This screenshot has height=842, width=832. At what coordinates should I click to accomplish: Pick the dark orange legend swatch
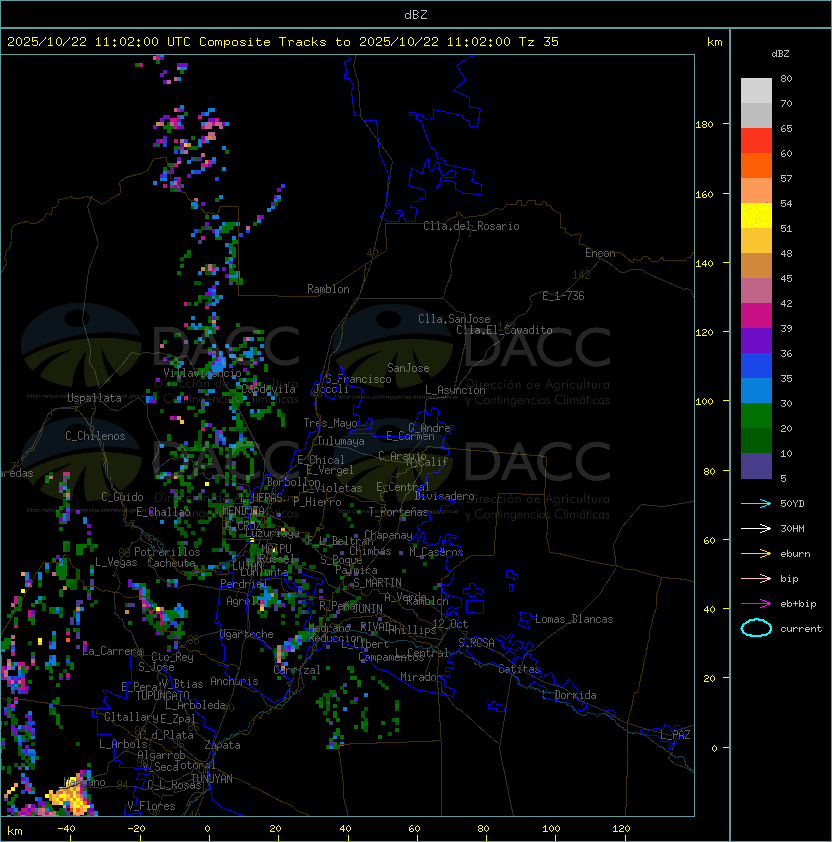pos(756,165)
